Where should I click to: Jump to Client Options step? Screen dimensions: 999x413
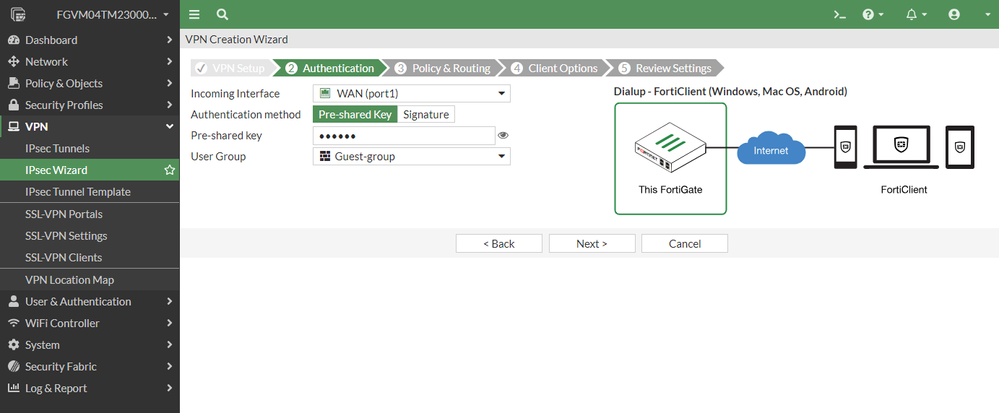(x=556, y=68)
